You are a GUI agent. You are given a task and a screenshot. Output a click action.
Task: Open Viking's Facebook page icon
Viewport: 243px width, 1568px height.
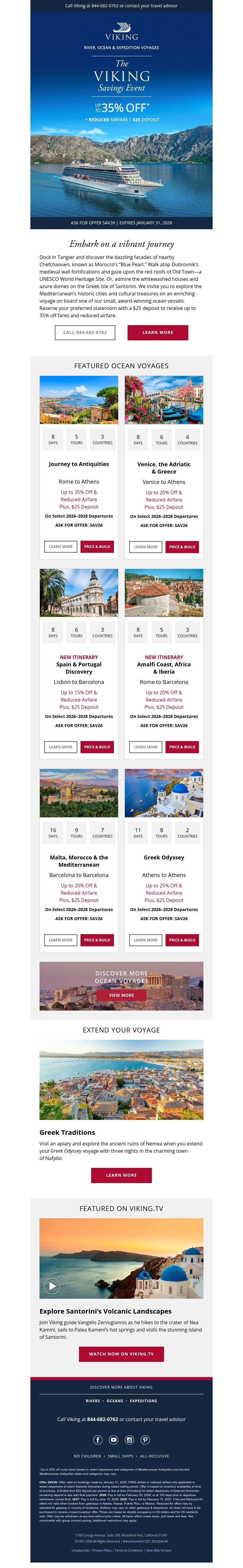click(98, 1440)
